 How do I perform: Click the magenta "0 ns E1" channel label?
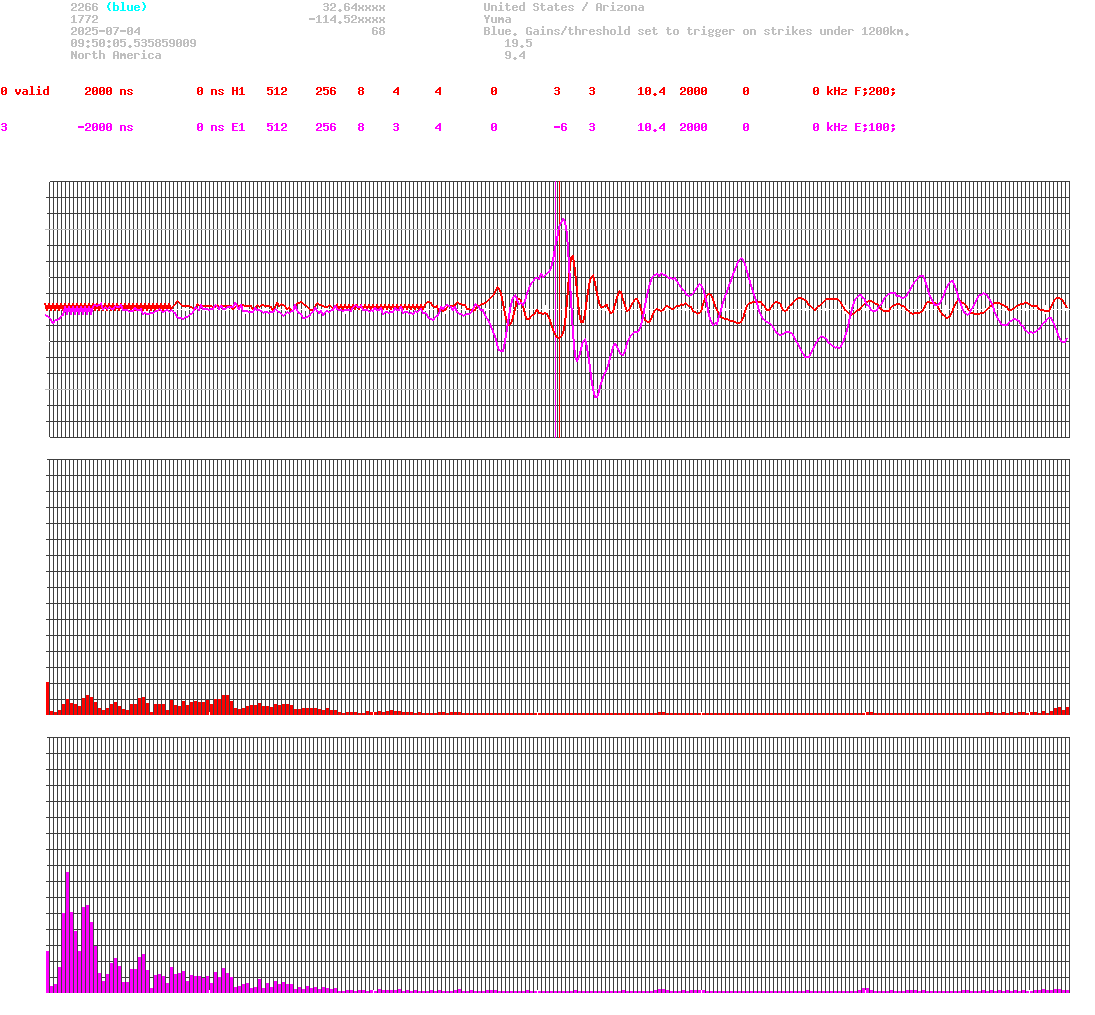221,128
